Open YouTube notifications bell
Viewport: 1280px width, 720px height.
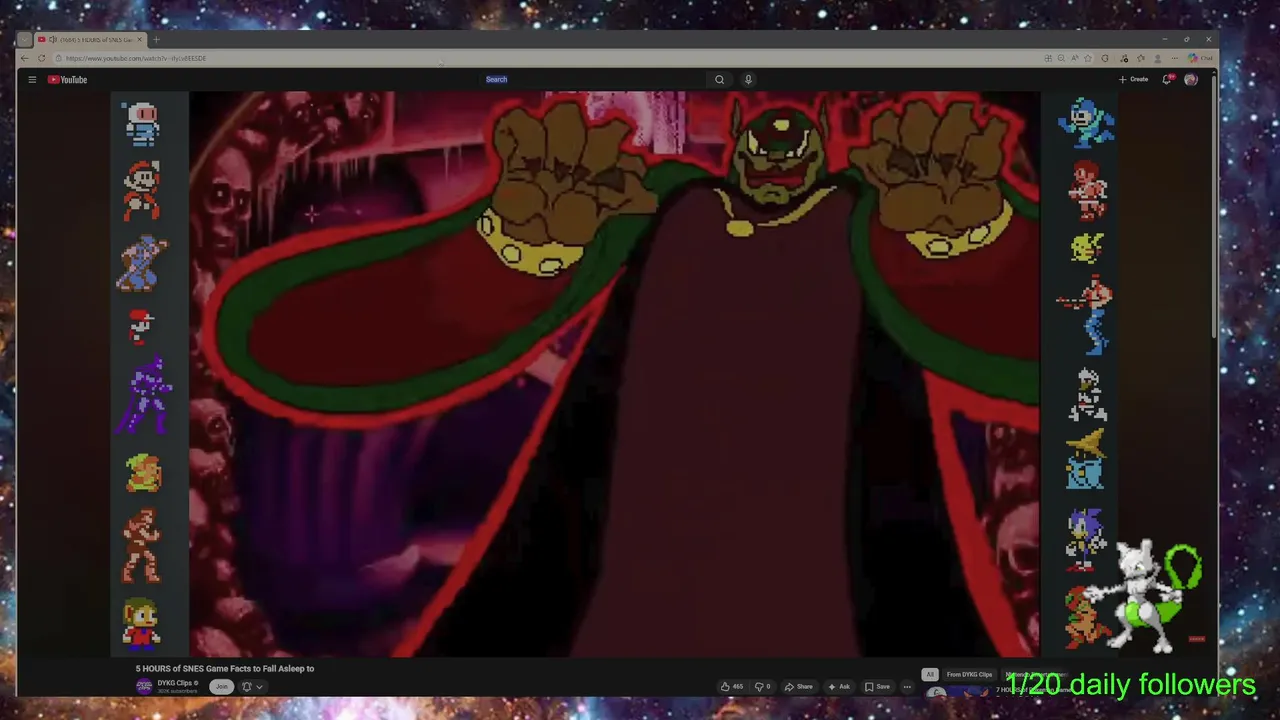1166,80
